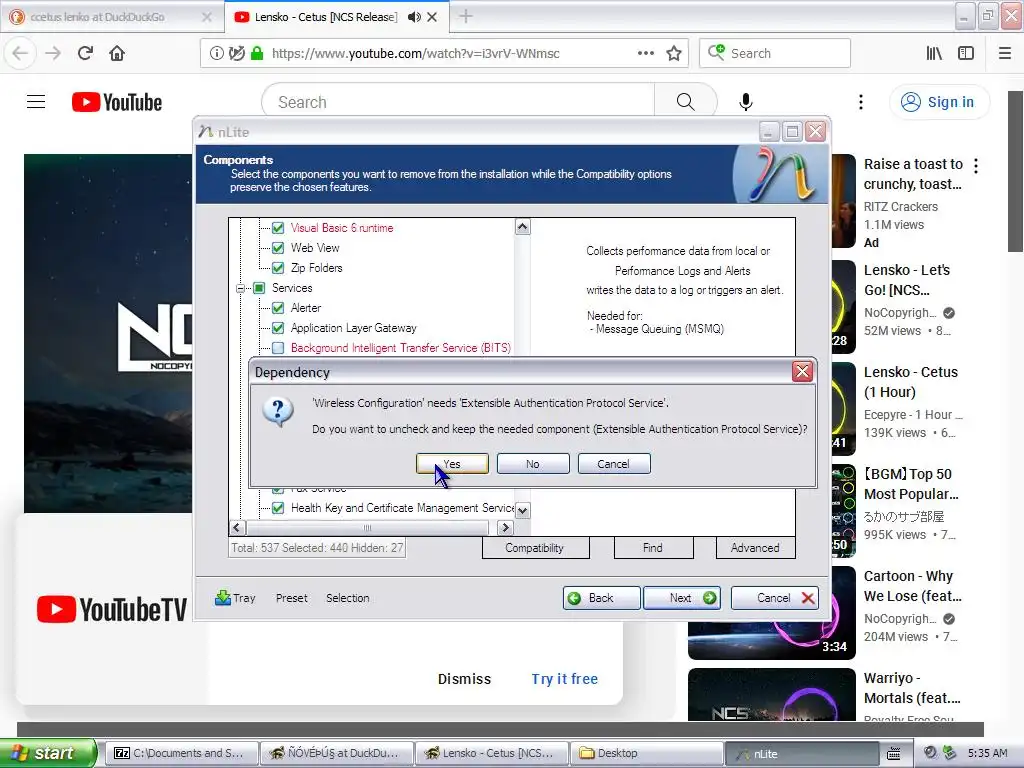Click the Find button in nLite
Screen dimensions: 1024x768
tap(653, 548)
